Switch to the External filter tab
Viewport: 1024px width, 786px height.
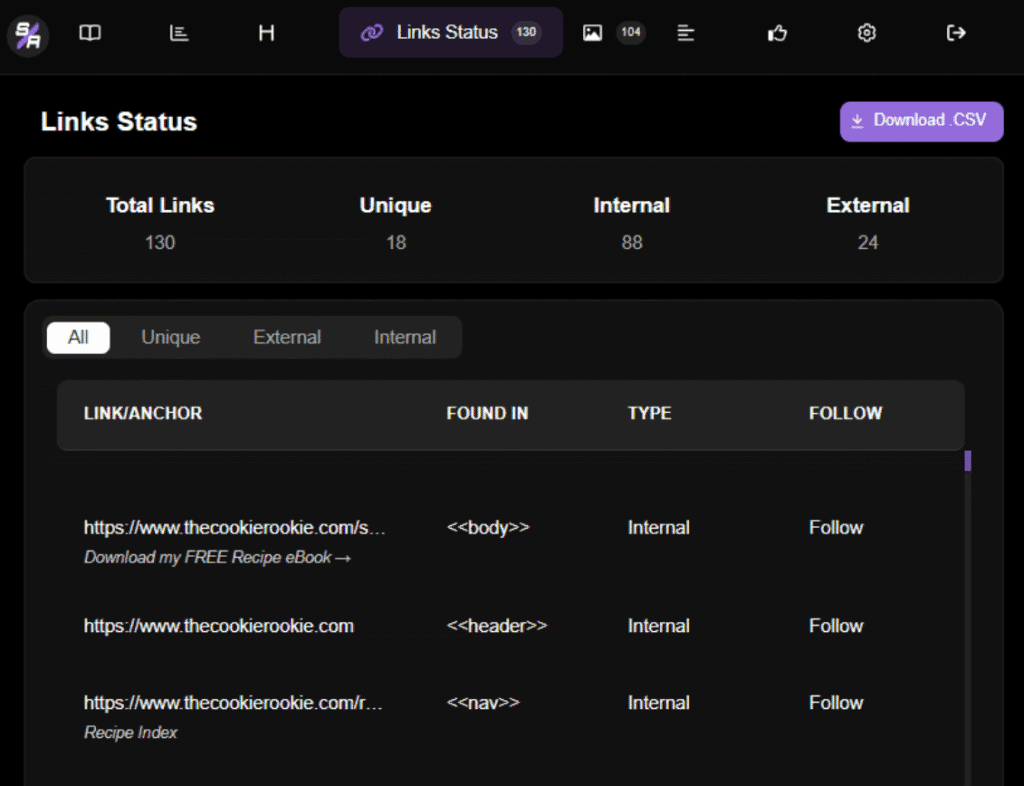pyautogui.click(x=287, y=337)
